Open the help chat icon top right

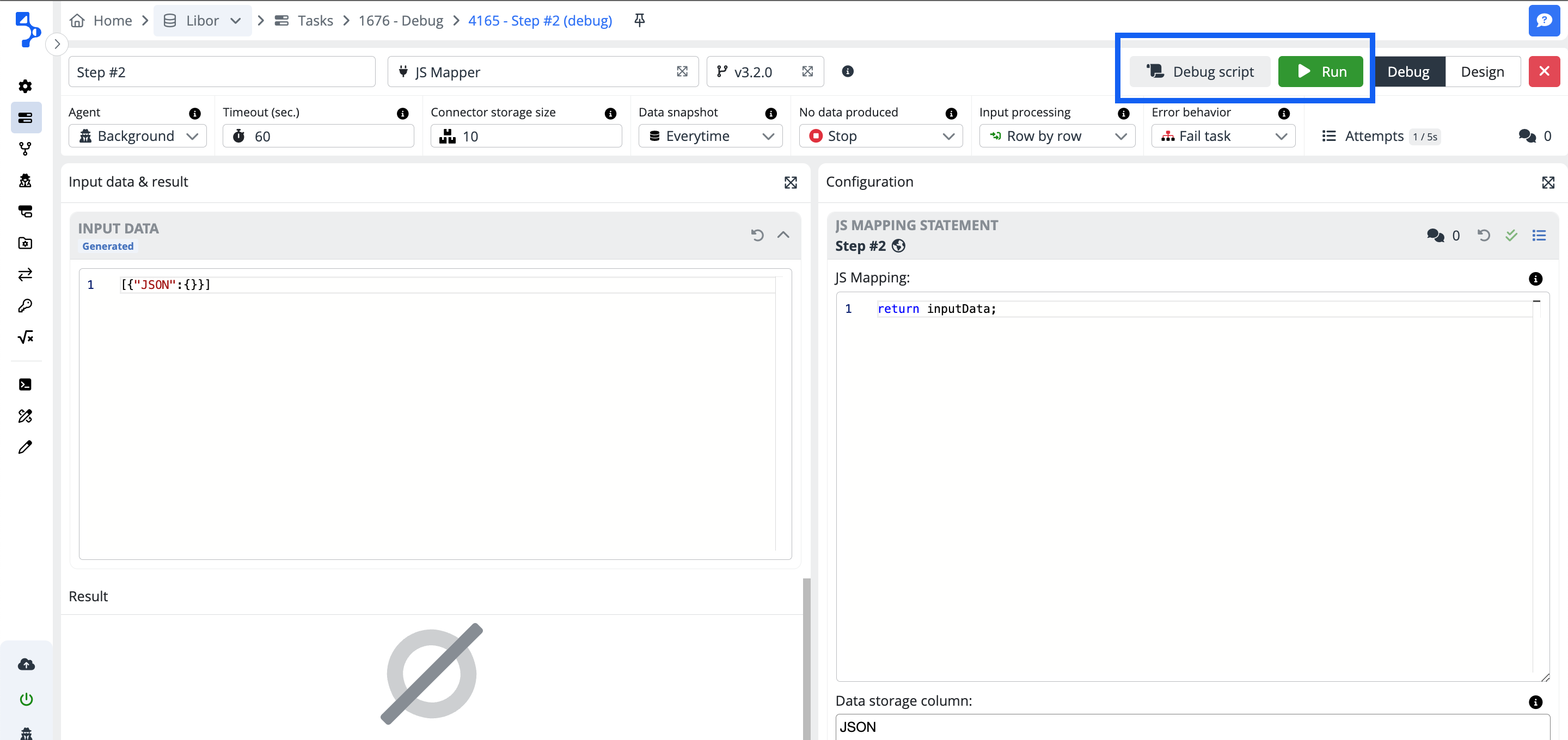[1543, 20]
